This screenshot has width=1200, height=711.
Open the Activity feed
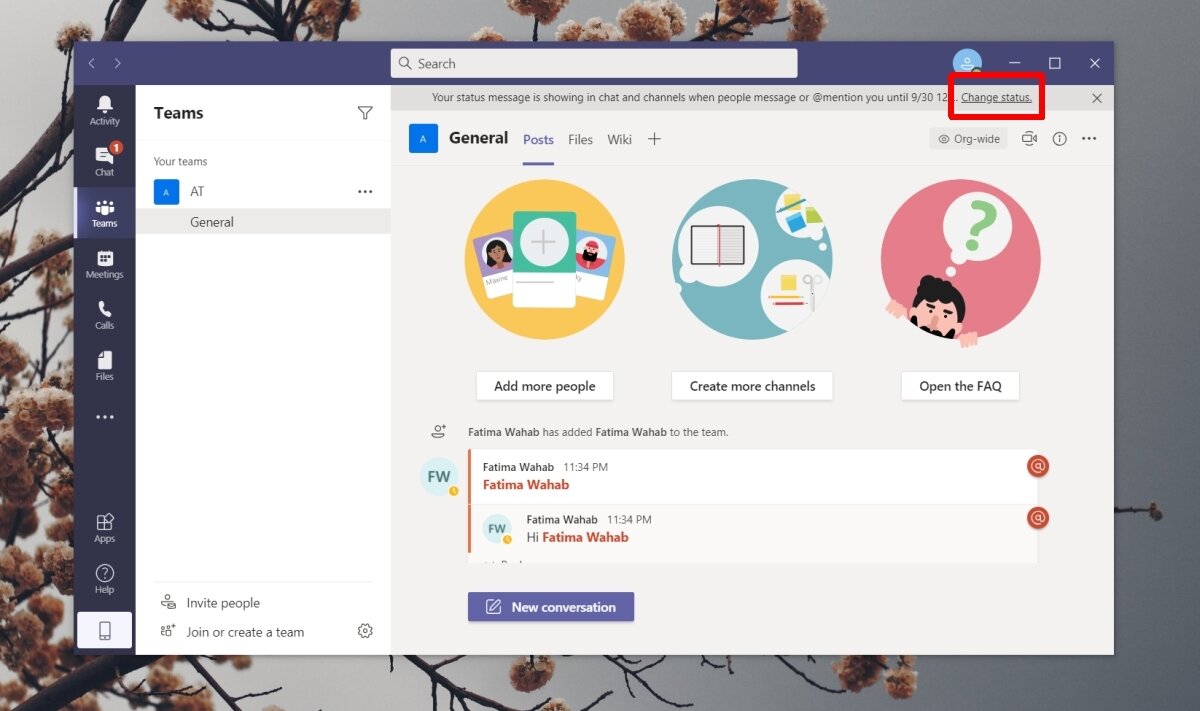(104, 107)
